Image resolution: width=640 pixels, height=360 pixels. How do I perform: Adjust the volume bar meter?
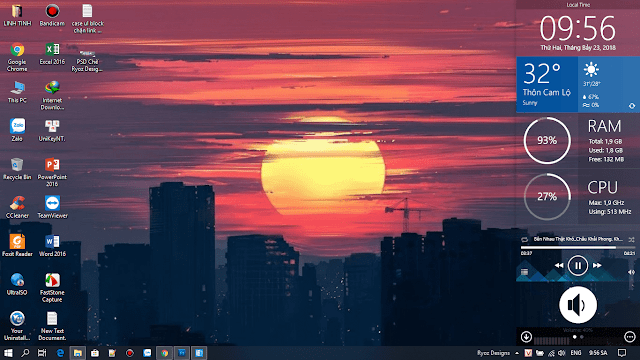[551, 340]
